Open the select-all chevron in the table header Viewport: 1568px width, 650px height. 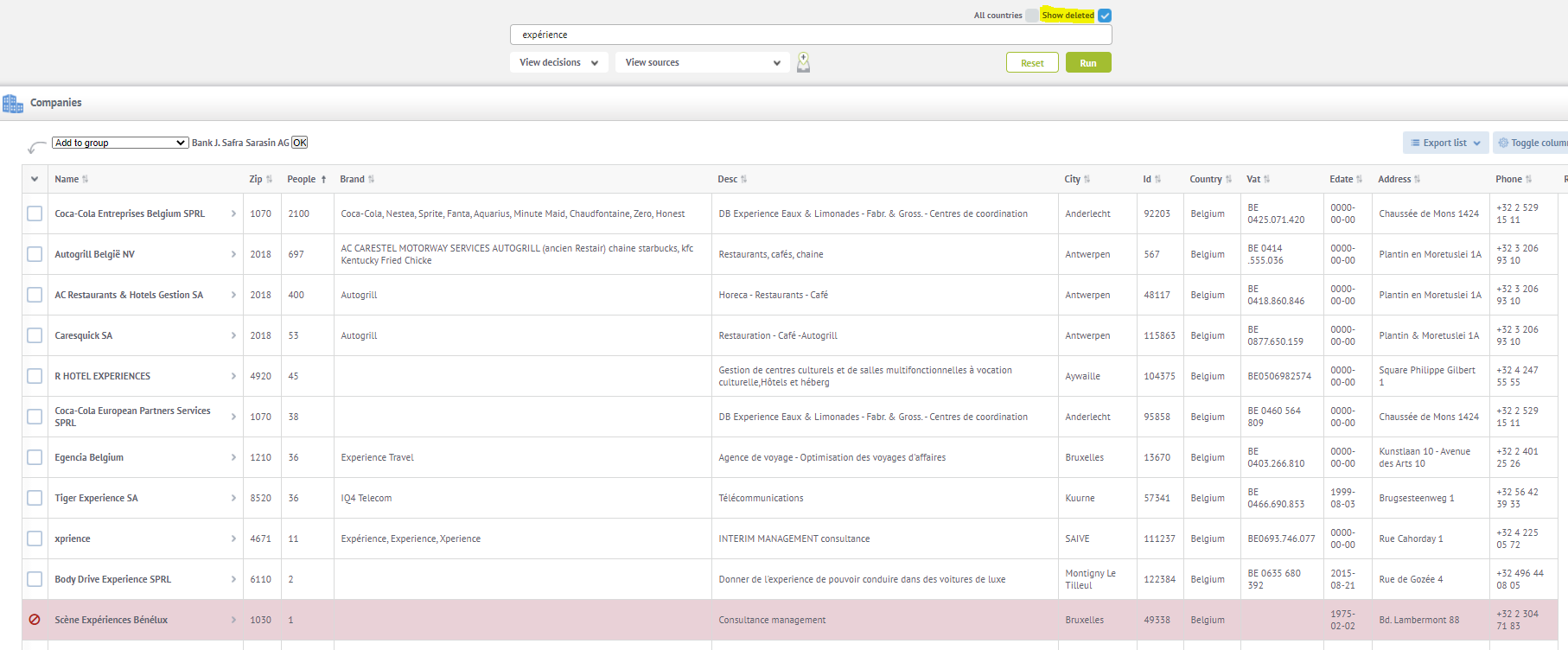click(x=35, y=179)
